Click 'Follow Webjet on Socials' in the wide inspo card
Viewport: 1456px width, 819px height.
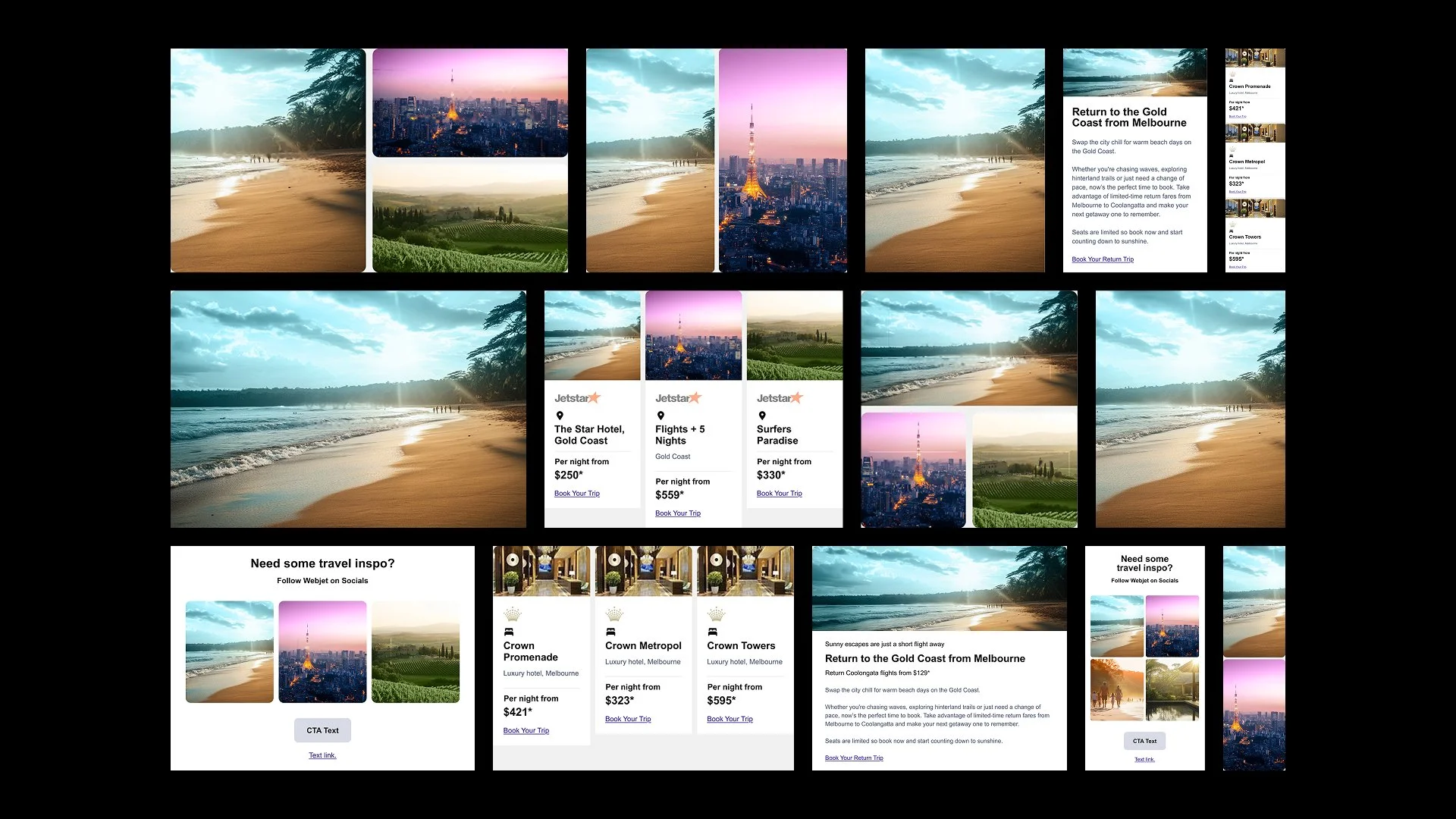[322, 581]
